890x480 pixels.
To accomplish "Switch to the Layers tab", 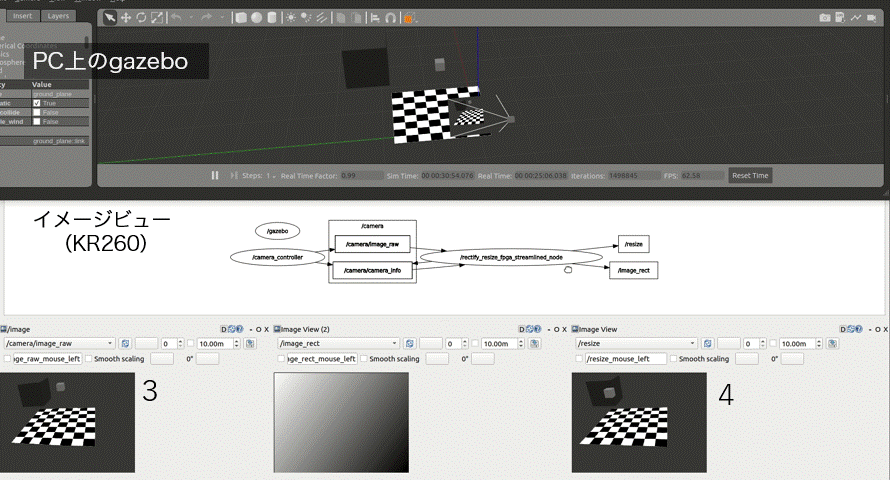I will click(58, 16).
